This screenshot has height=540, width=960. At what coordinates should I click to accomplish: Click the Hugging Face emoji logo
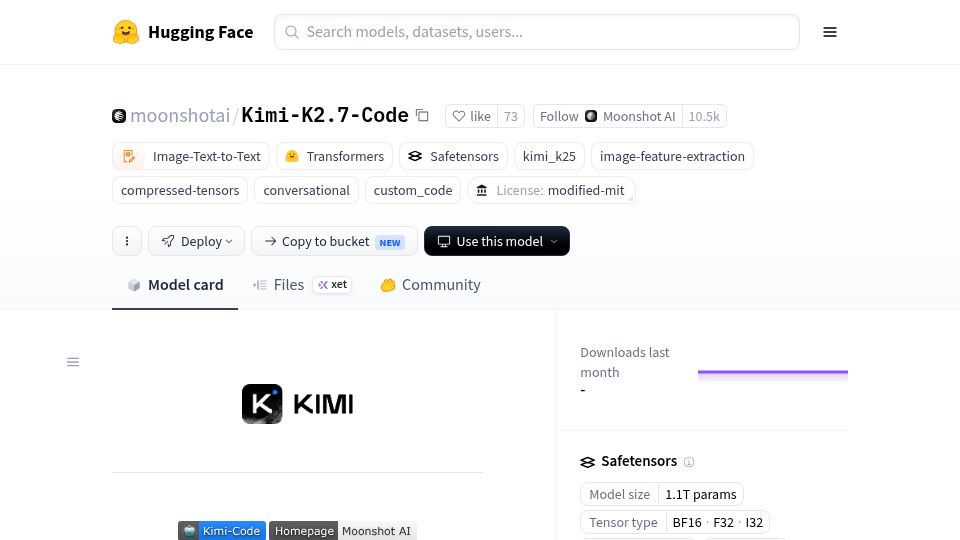click(126, 32)
